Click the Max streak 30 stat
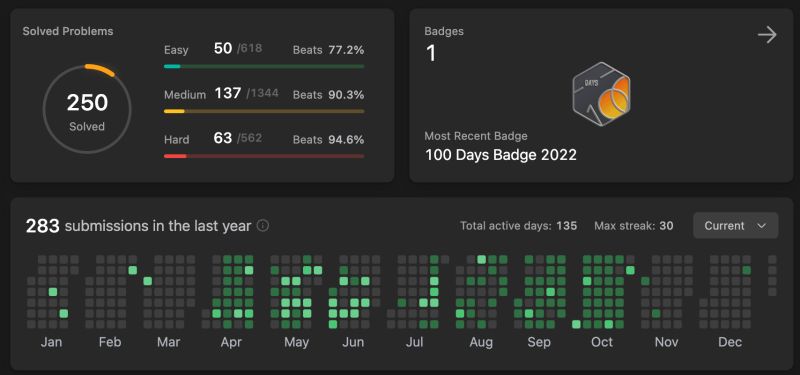This screenshot has width=800, height=375. pyautogui.click(x=634, y=226)
